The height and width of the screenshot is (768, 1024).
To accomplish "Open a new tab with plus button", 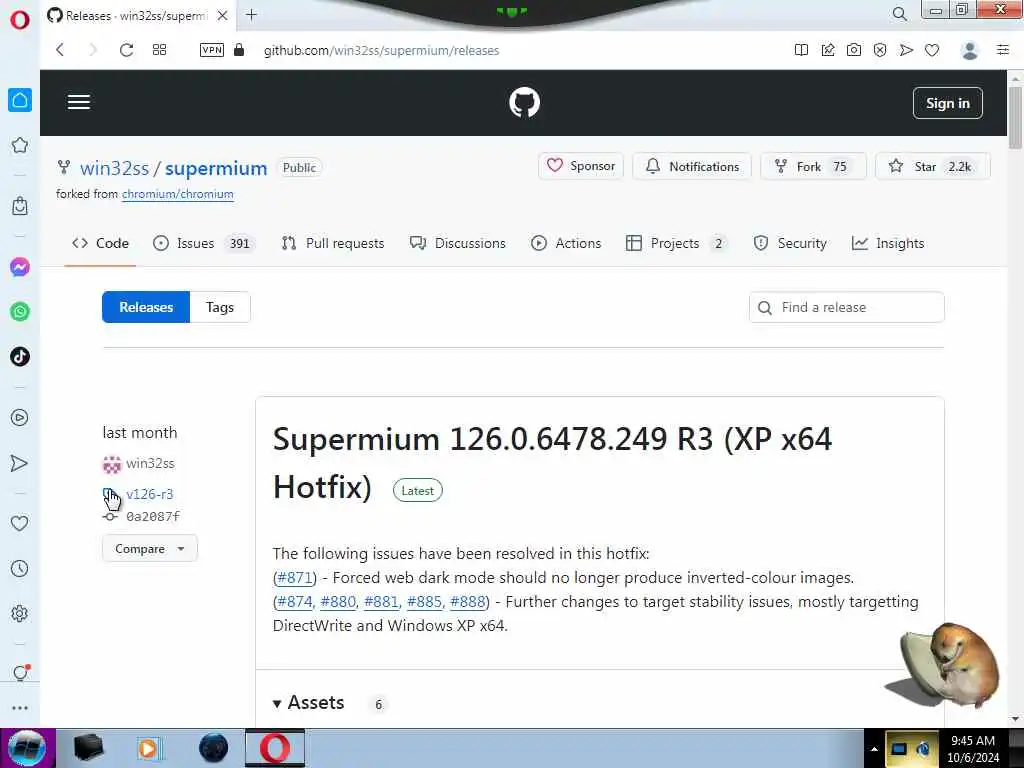I will (251, 15).
